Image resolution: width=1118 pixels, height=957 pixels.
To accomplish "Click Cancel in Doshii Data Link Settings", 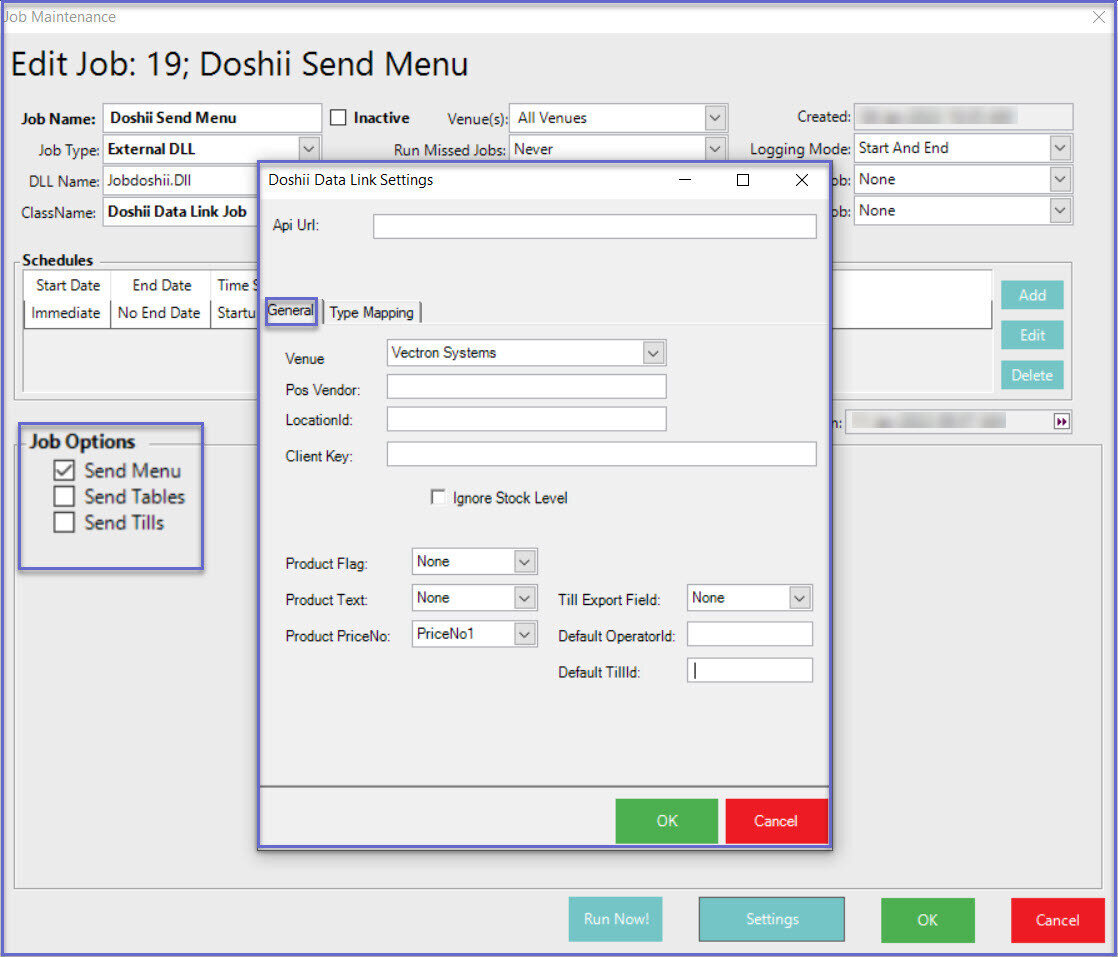I will pyautogui.click(x=776, y=821).
